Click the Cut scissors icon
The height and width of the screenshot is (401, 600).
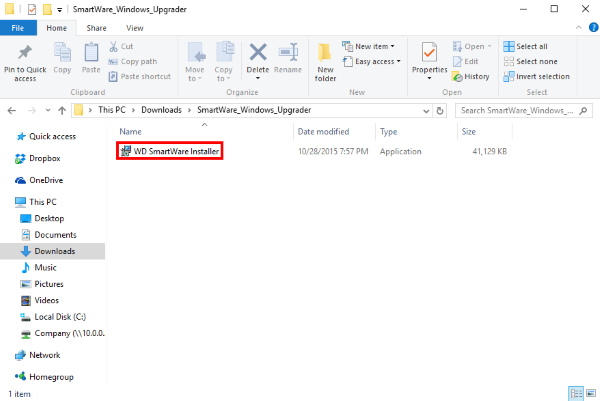coord(113,46)
